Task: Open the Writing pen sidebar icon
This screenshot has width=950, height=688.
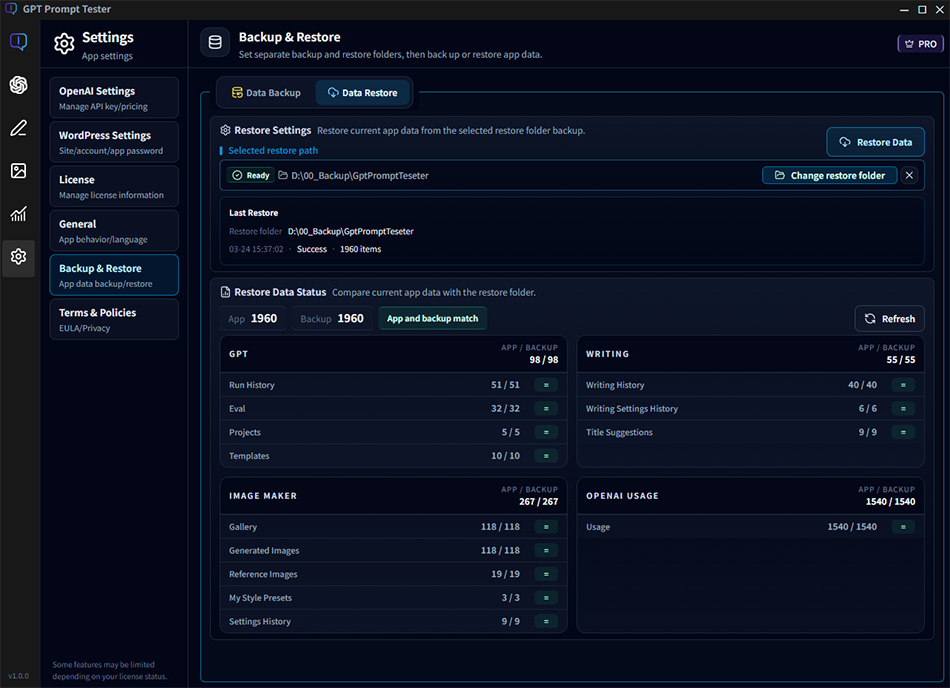Action: [x=18, y=128]
